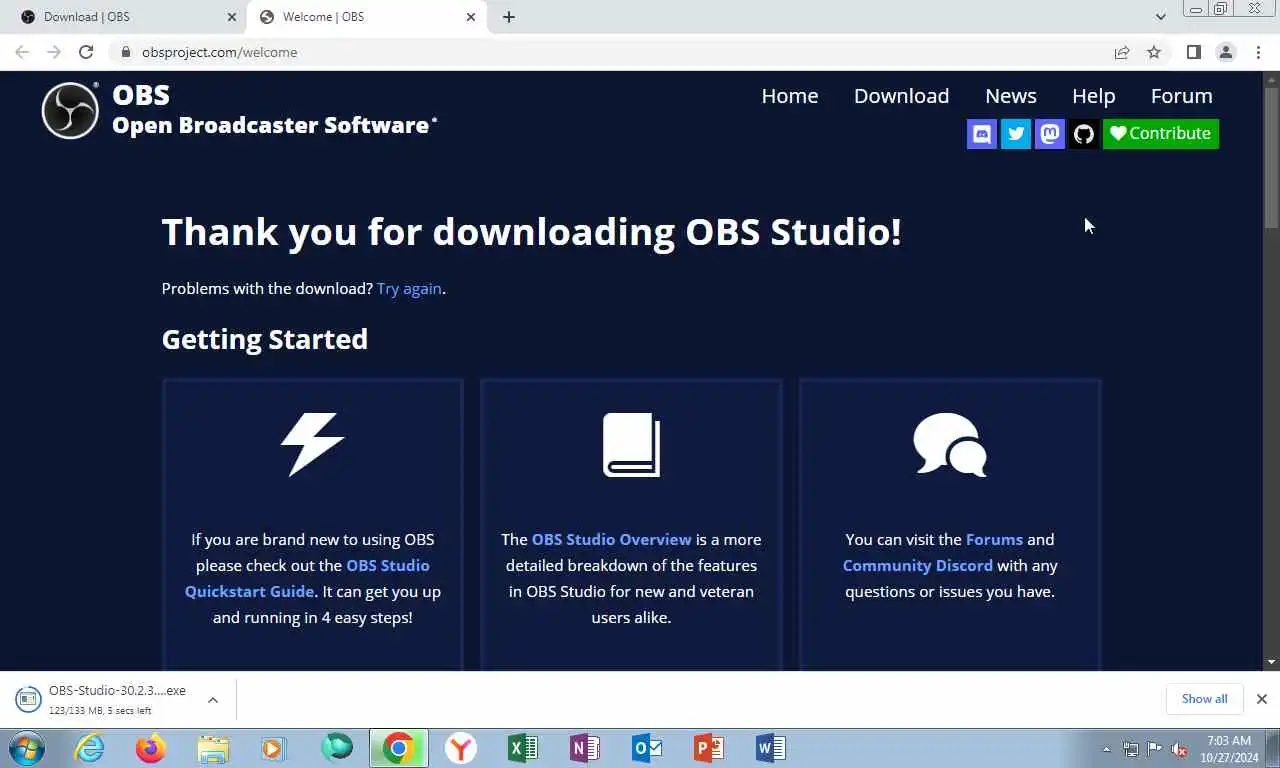Go back with the browser back arrow
Viewport: 1280px width, 768px height.
click(22, 52)
